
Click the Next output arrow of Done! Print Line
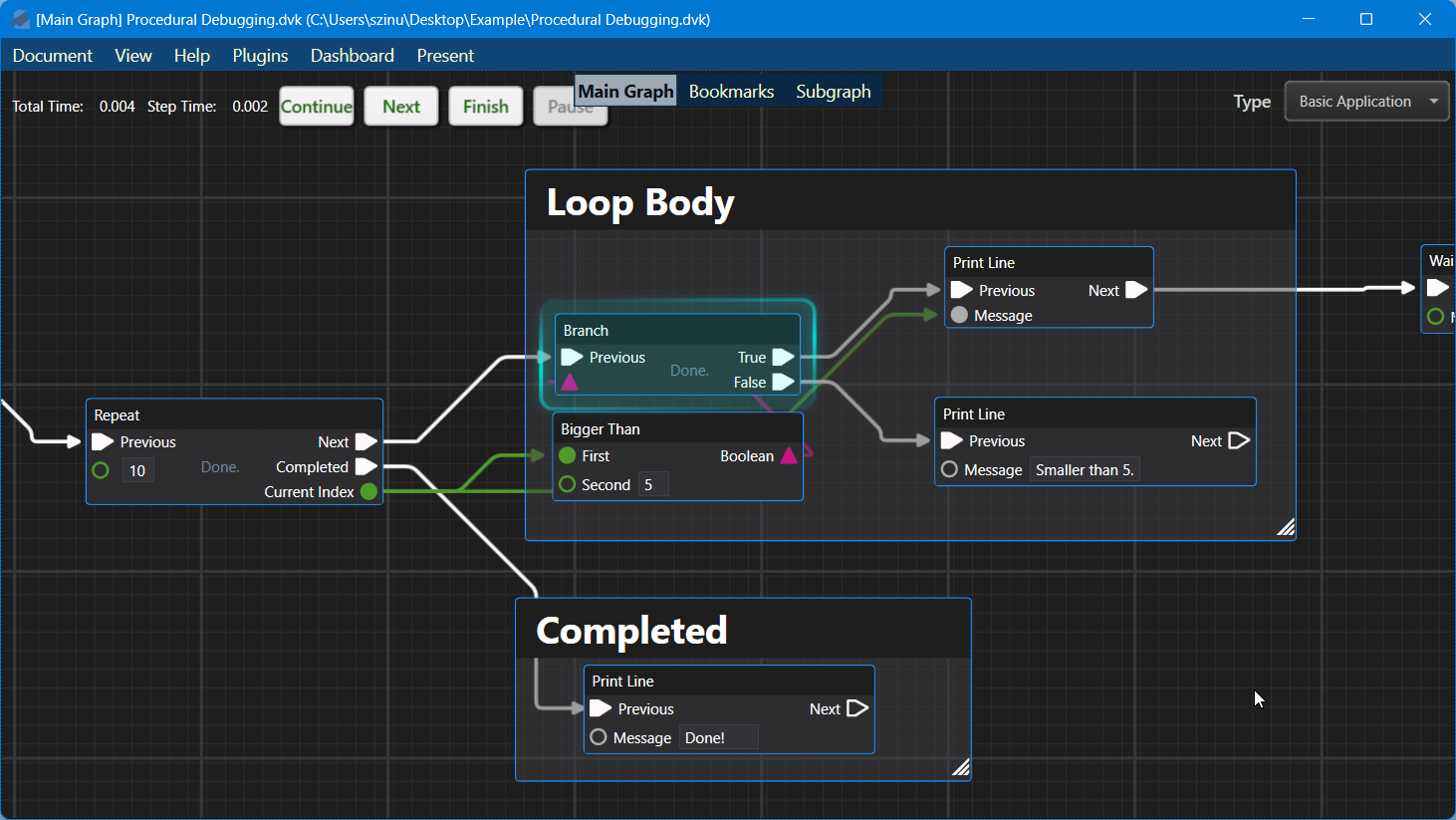856,709
